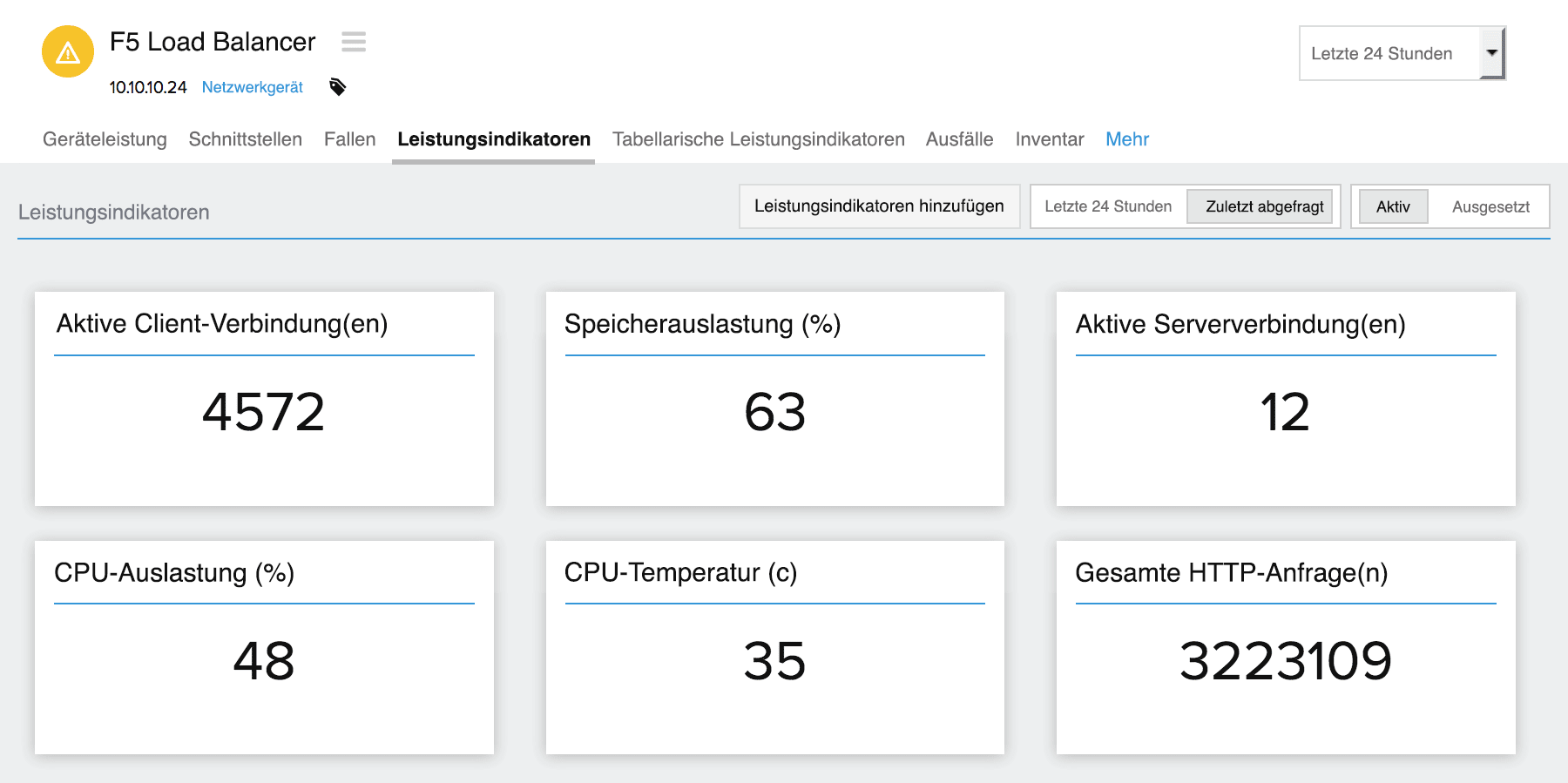Viewport: 1568px width, 783px height.
Task: Click the value 3223109
Action: pyautogui.click(x=1286, y=661)
